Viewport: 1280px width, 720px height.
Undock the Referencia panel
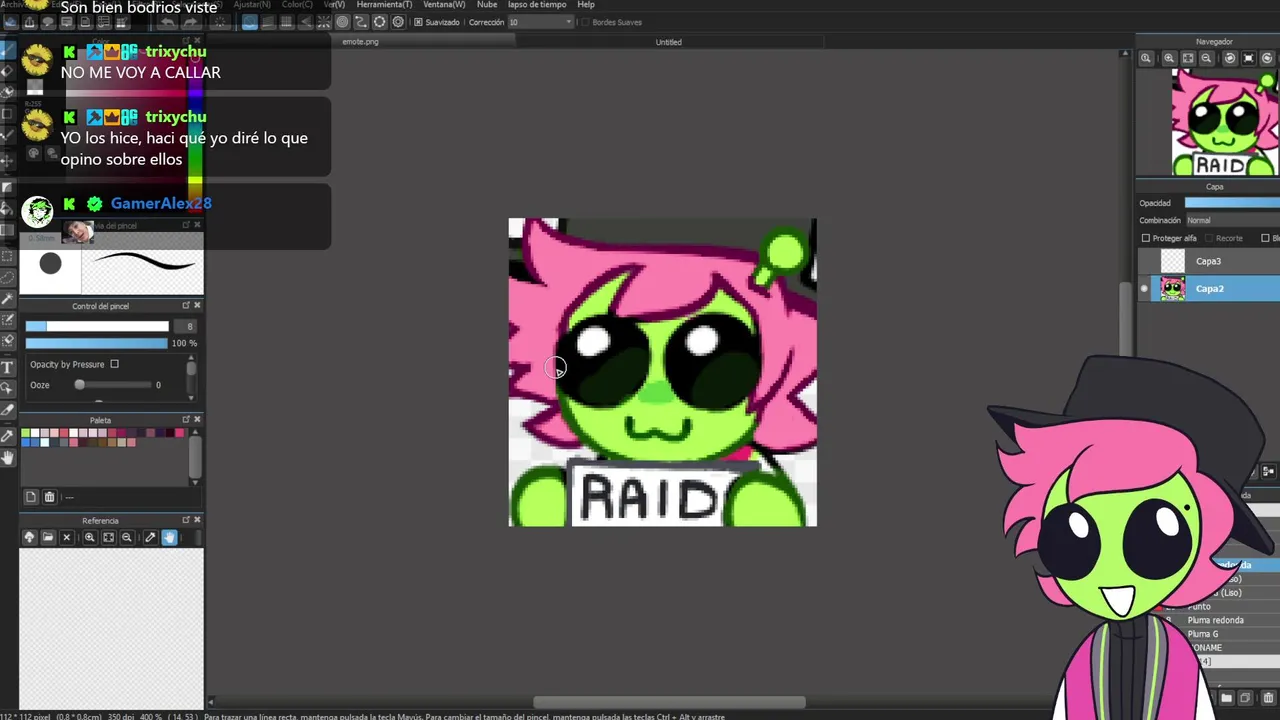tap(186, 520)
